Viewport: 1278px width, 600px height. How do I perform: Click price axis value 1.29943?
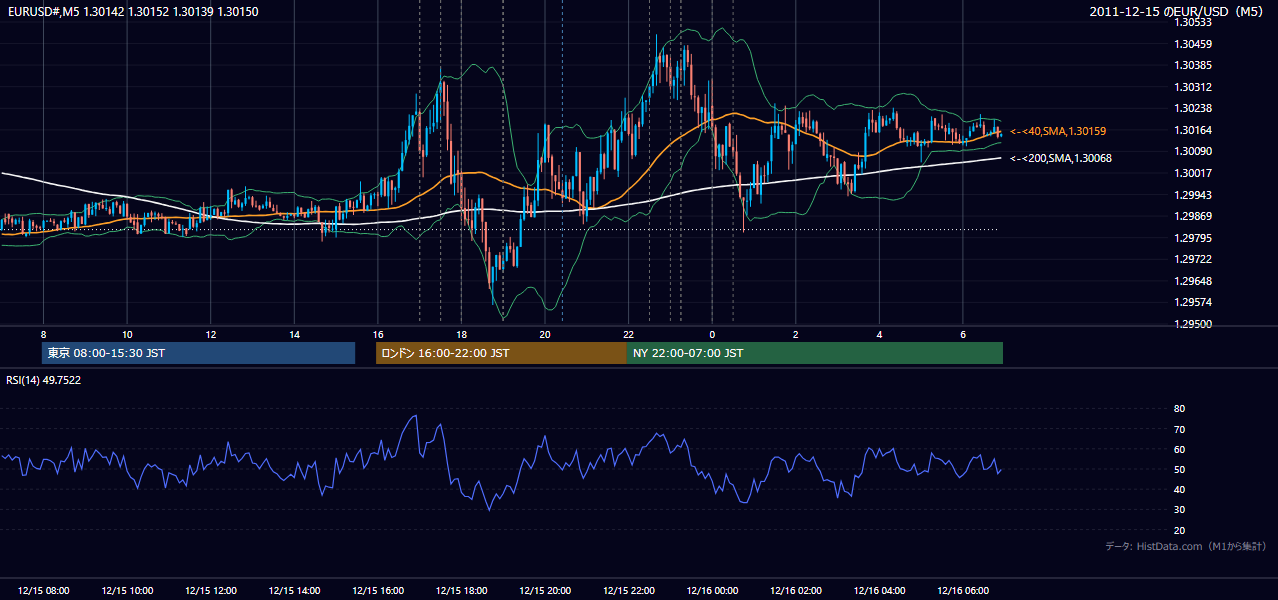click(x=1193, y=195)
